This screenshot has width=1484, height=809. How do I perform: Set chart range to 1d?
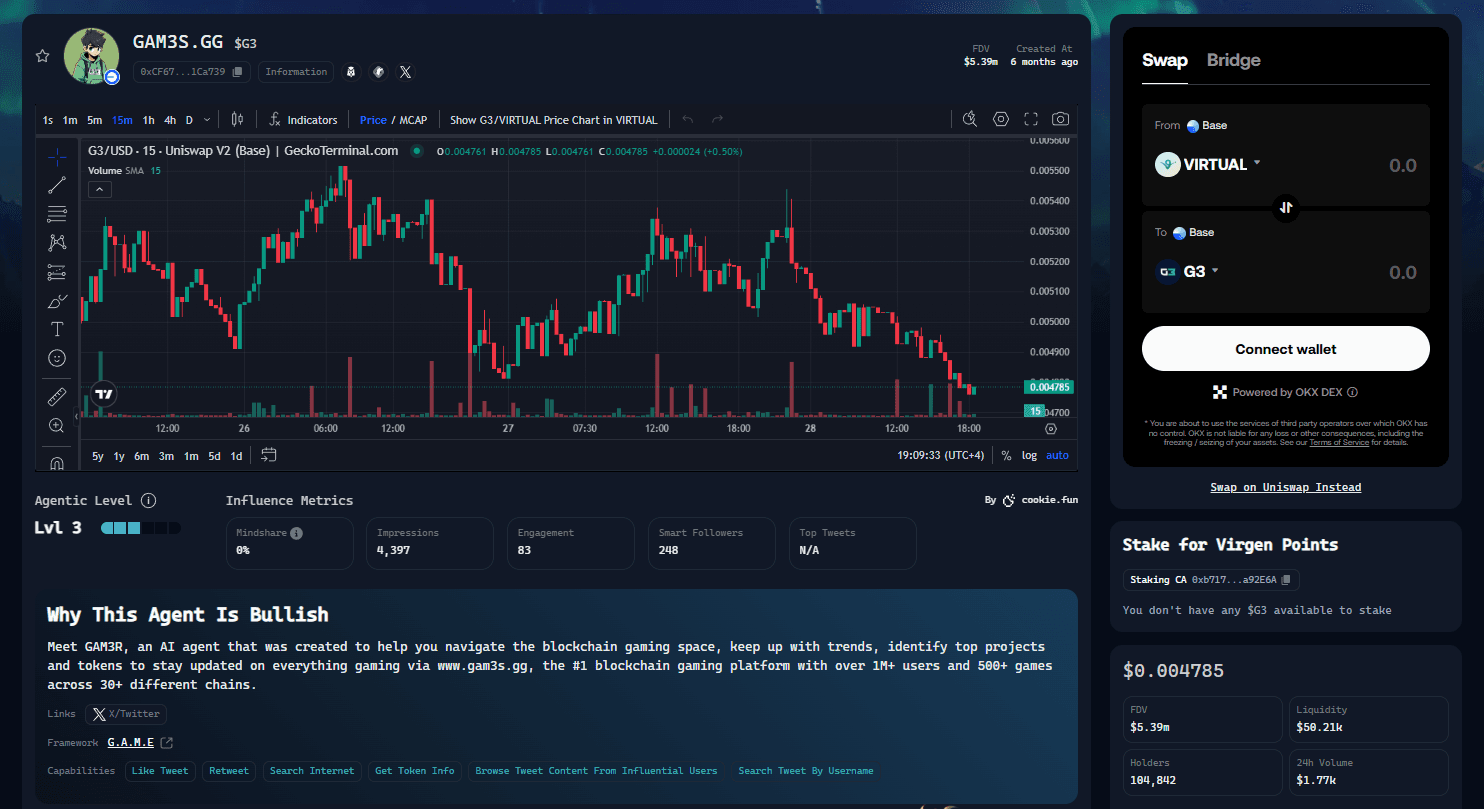pos(237,456)
